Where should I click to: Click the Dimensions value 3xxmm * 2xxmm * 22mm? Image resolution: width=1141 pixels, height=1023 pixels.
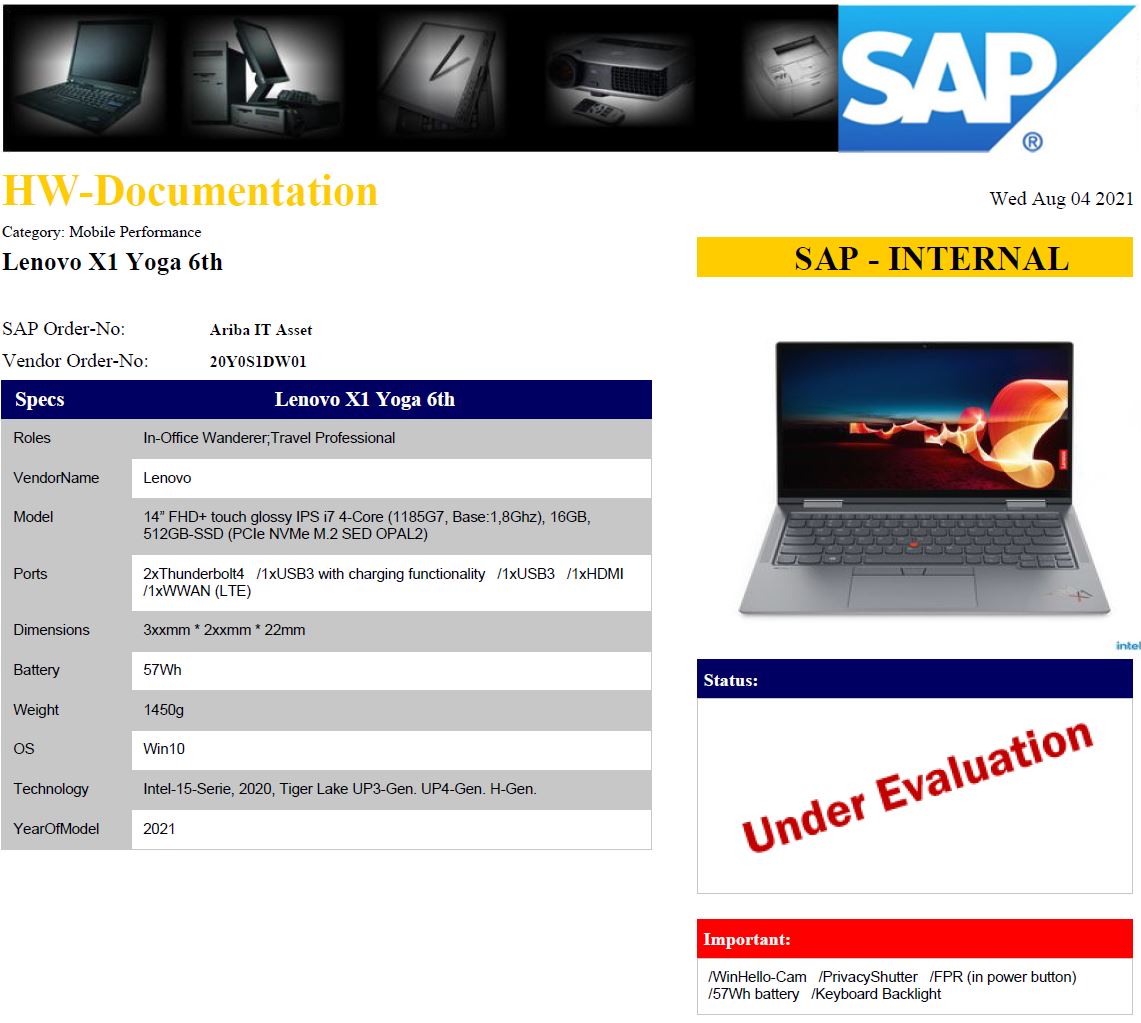click(x=224, y=630)
